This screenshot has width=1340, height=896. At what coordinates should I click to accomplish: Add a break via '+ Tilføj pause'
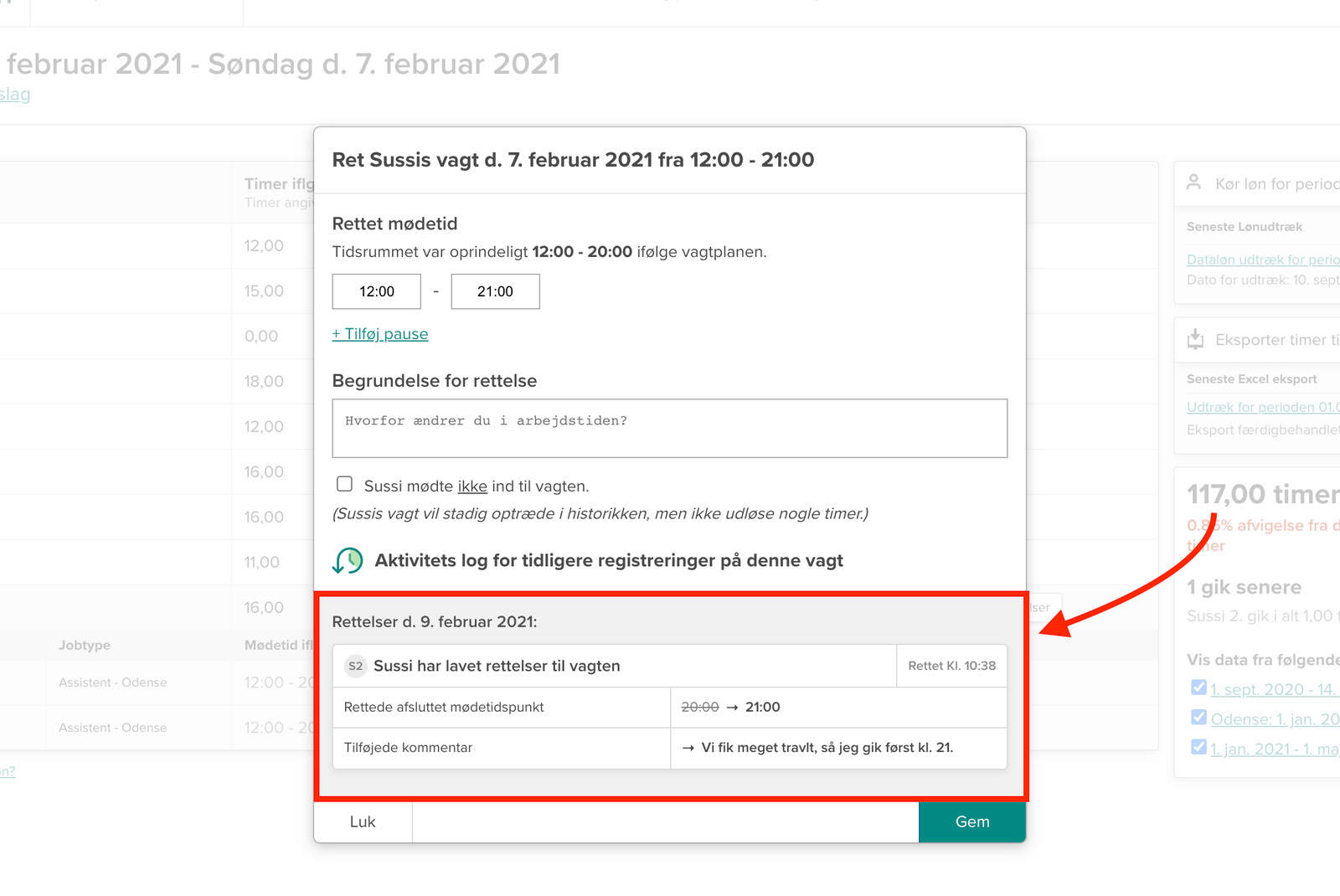click(x=380, y=334)
